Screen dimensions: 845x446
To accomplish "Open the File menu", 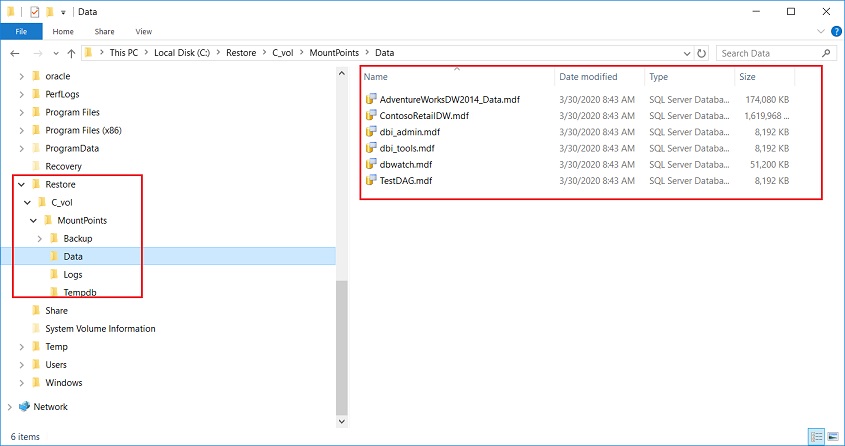I will [x=21, y=32].
